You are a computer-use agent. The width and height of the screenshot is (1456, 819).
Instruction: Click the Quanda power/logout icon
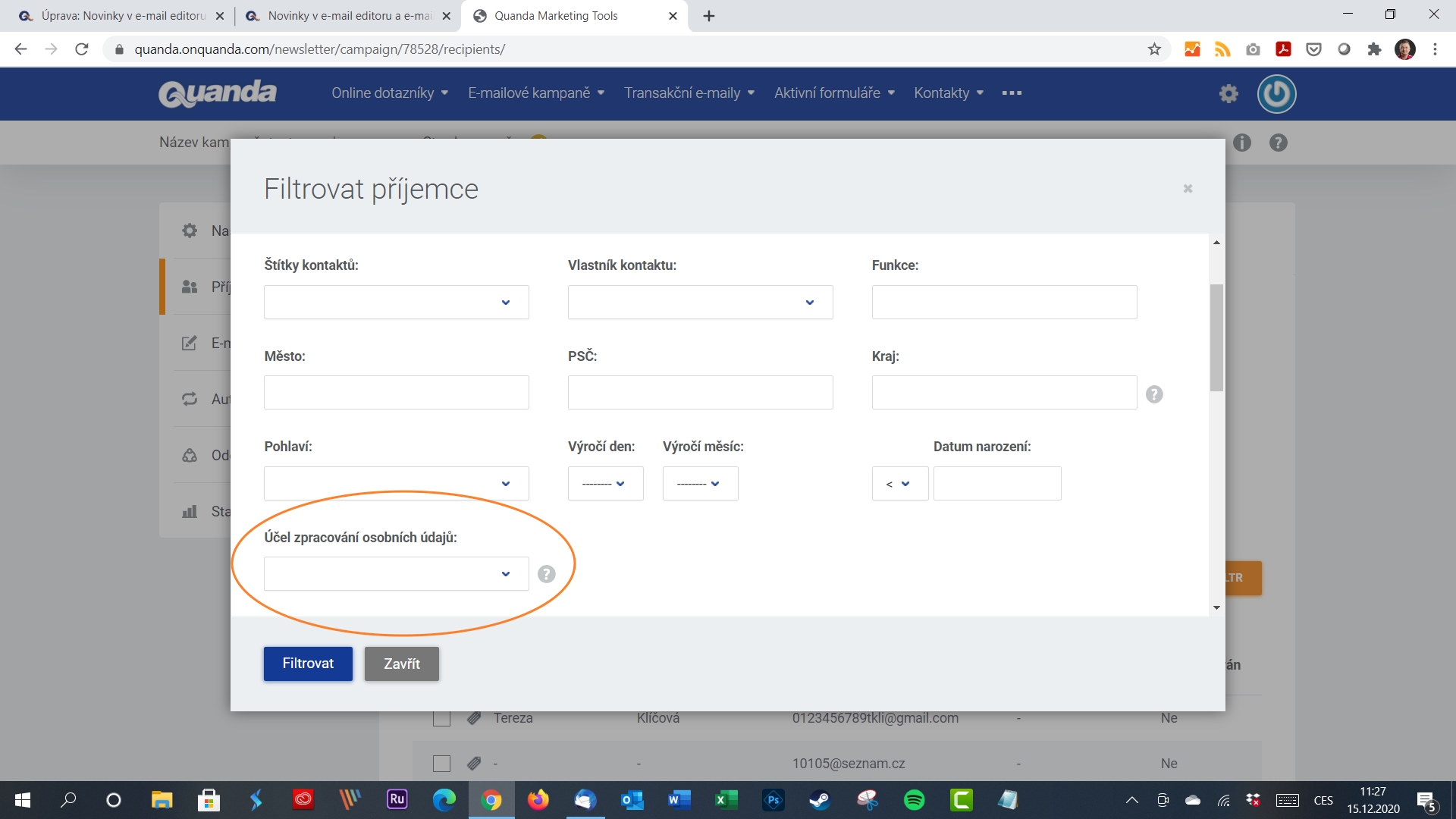pyautogui.click(x=1278, y=93)
